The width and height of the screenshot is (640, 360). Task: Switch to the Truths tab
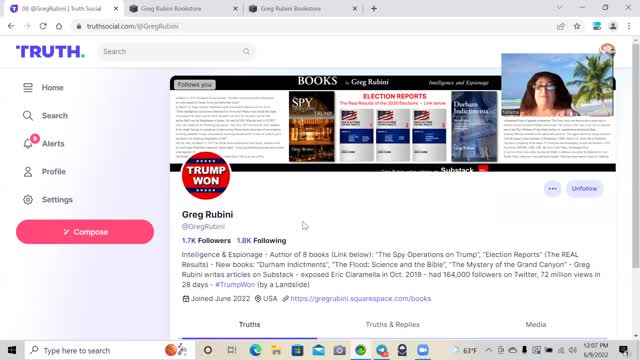point(249,324)
